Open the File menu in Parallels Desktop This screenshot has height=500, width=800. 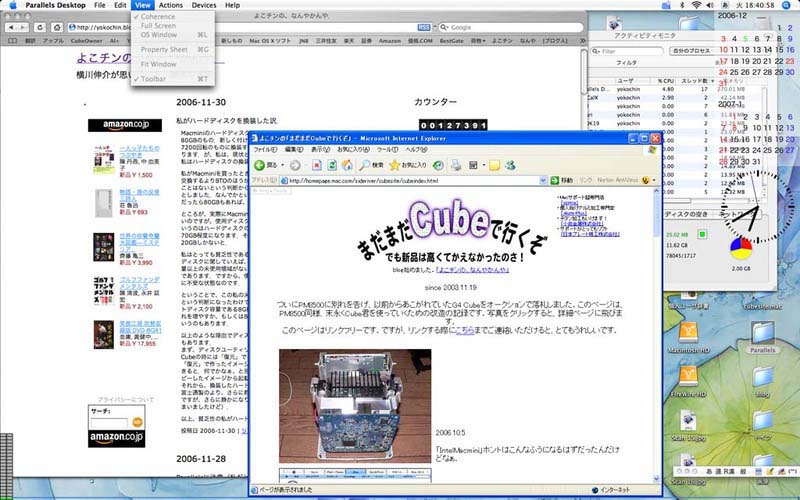tap(100, 5)
